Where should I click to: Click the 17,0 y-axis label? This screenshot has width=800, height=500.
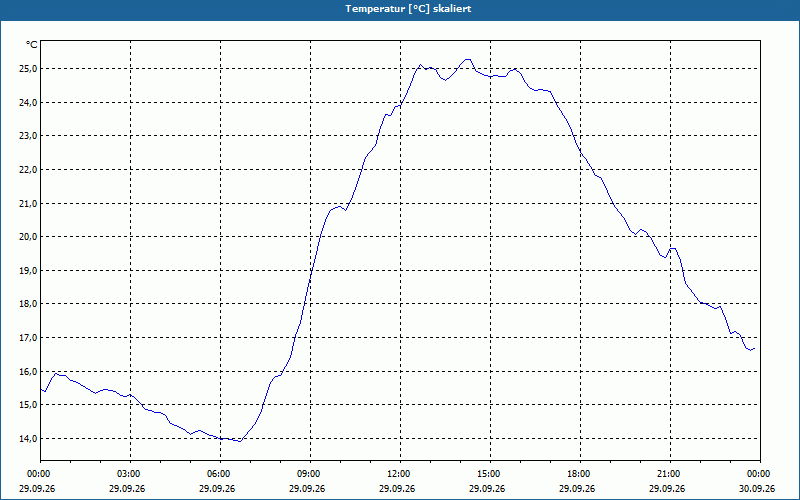30,338
